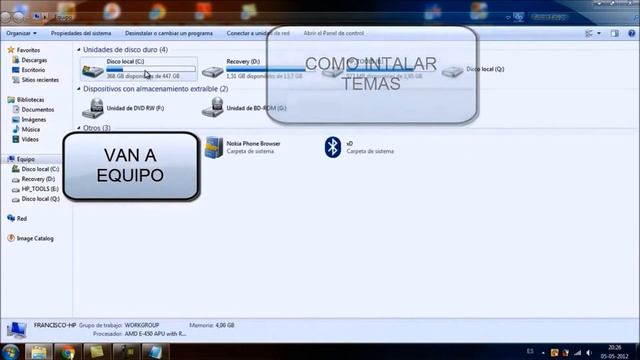The height and width of the screenshot is (360, 640).
Task: Open Nokia Phone Browser icon
Action: pyautogui.click(x=214, y=147)
